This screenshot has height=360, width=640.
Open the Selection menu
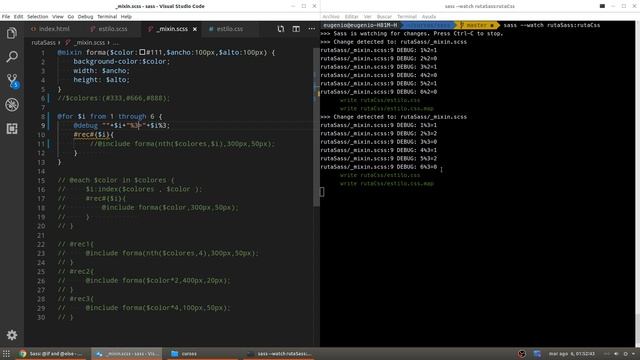(x=38, y=17)
